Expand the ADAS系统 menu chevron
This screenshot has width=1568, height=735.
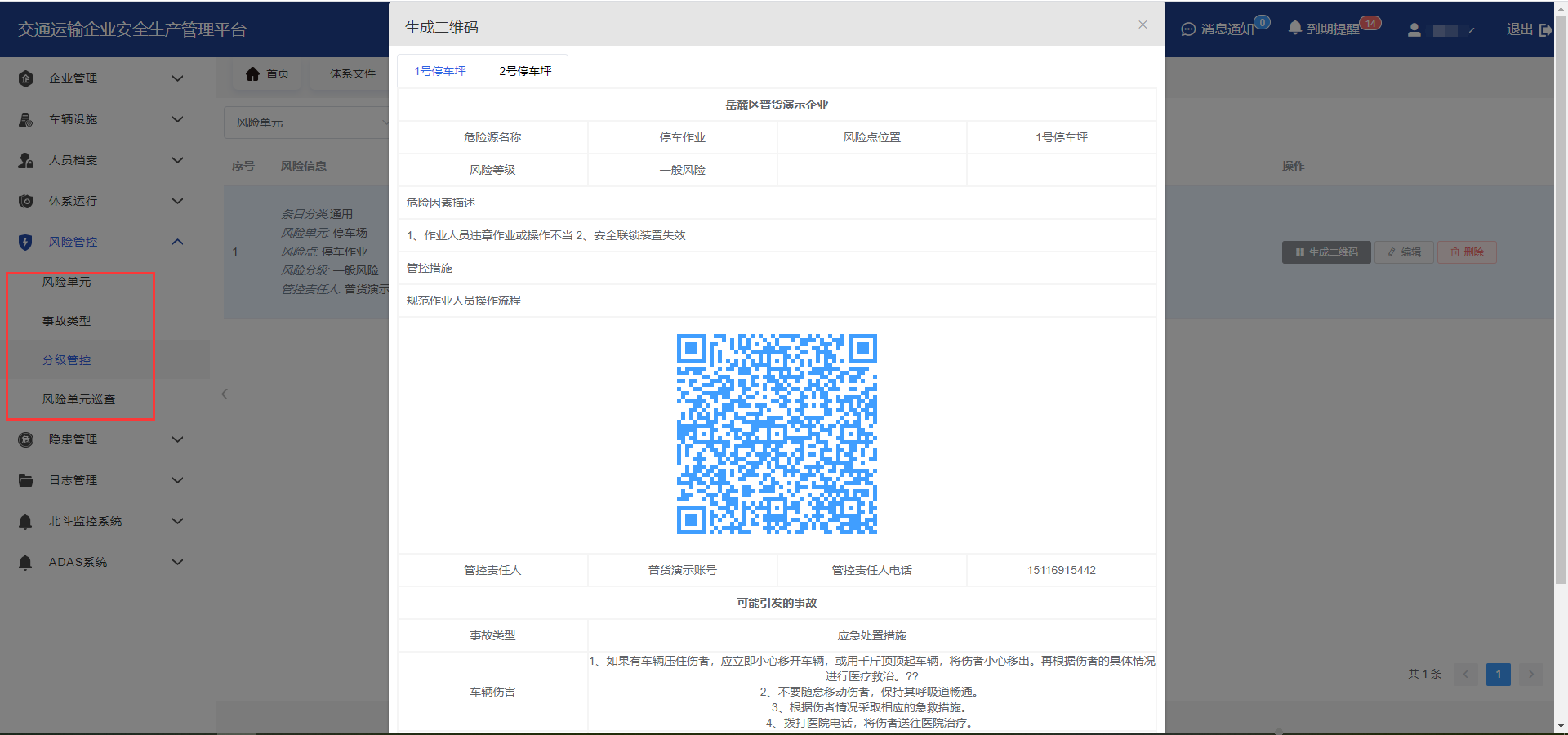click(177, 562)
